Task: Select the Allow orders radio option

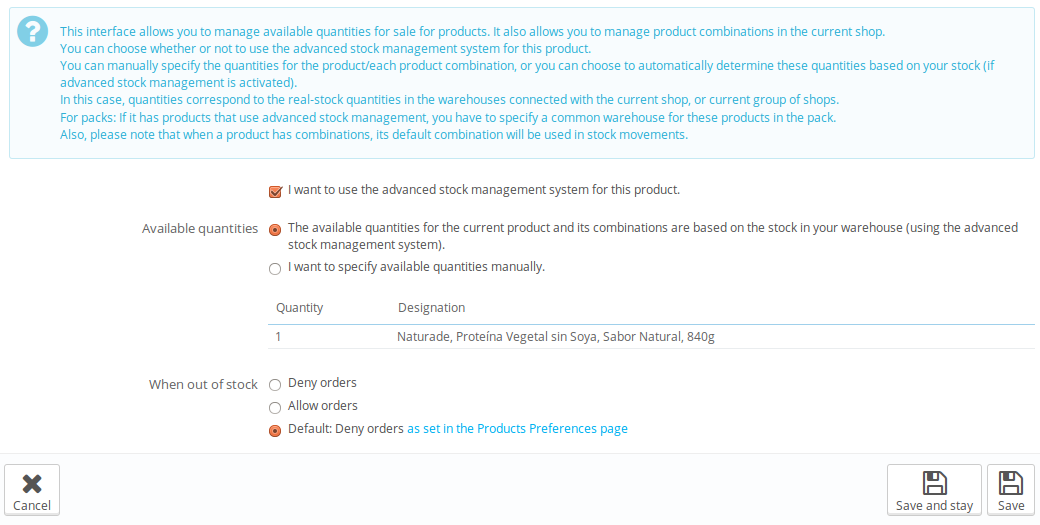Action: tap(275, 407)
